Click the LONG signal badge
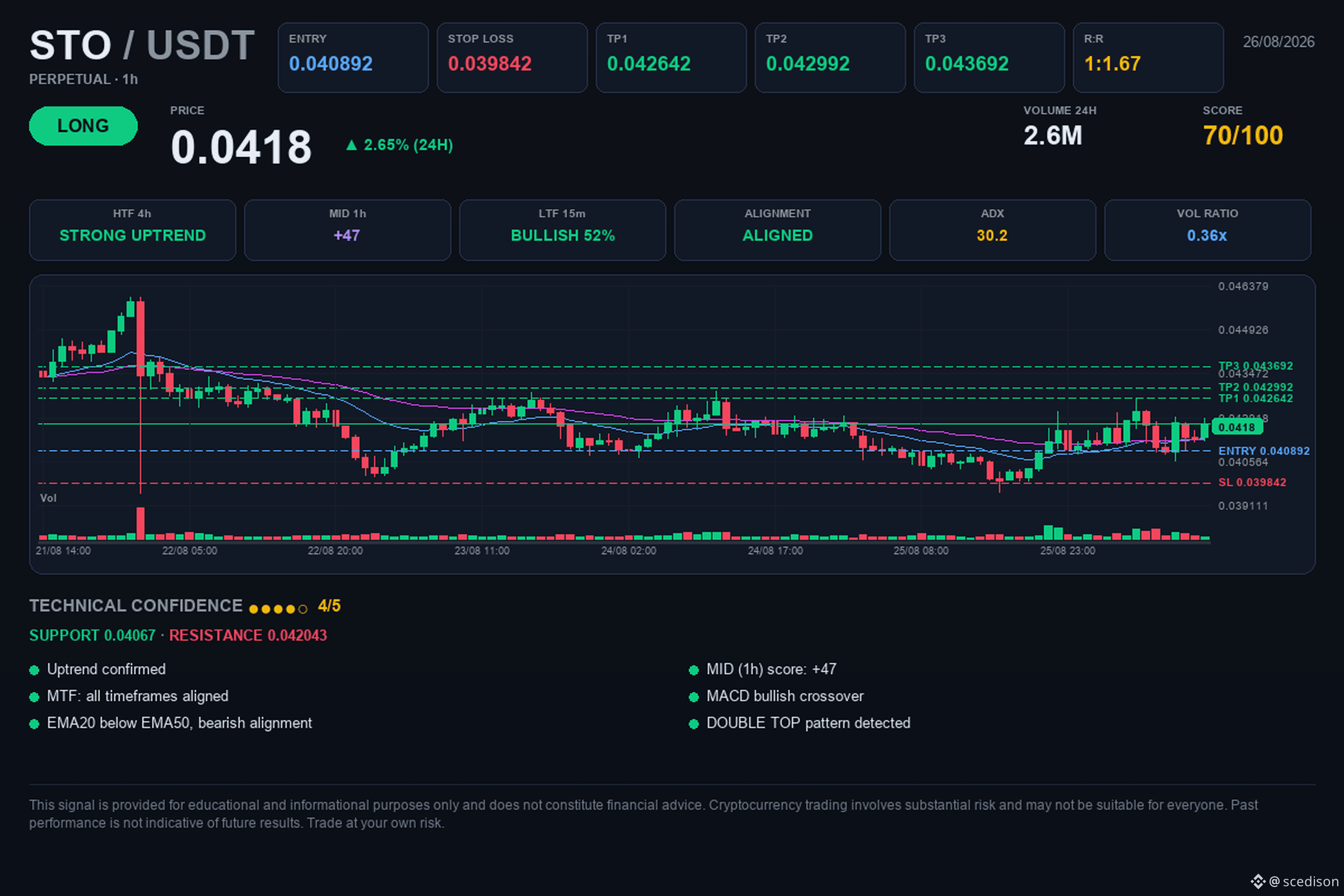 coord(83,125)
